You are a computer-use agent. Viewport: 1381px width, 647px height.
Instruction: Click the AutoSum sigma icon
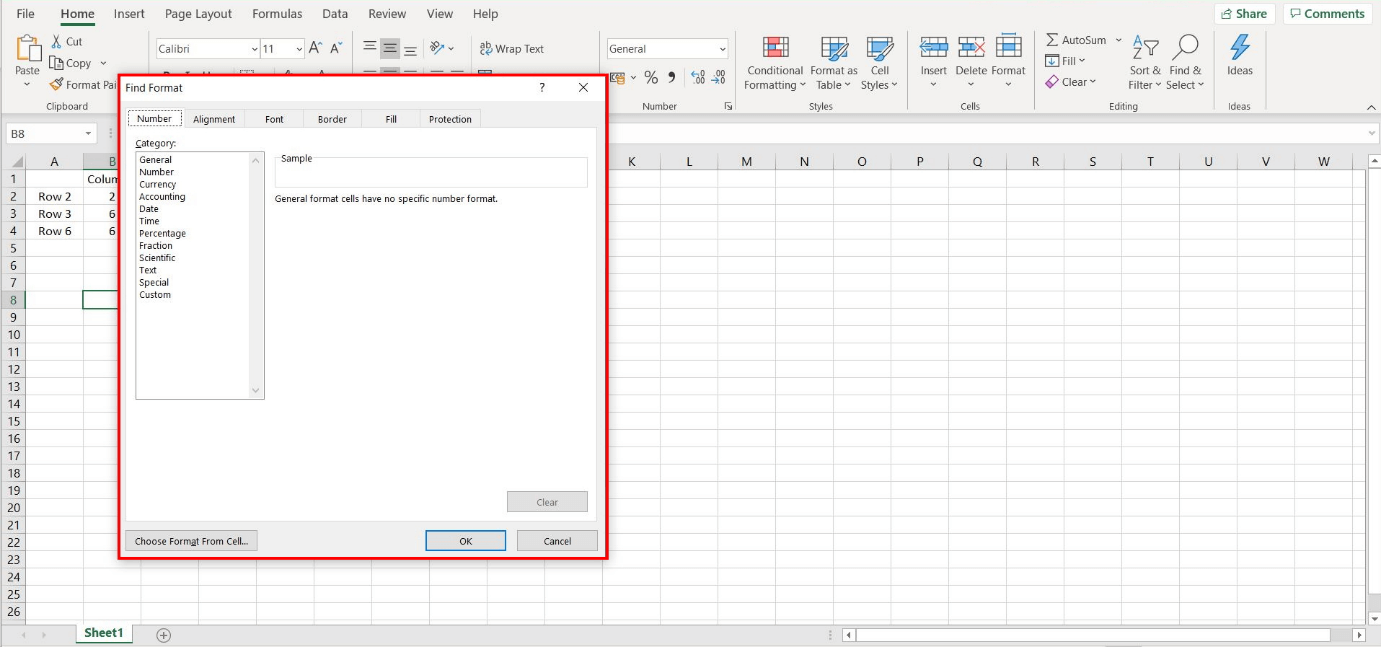(1052, 40)
